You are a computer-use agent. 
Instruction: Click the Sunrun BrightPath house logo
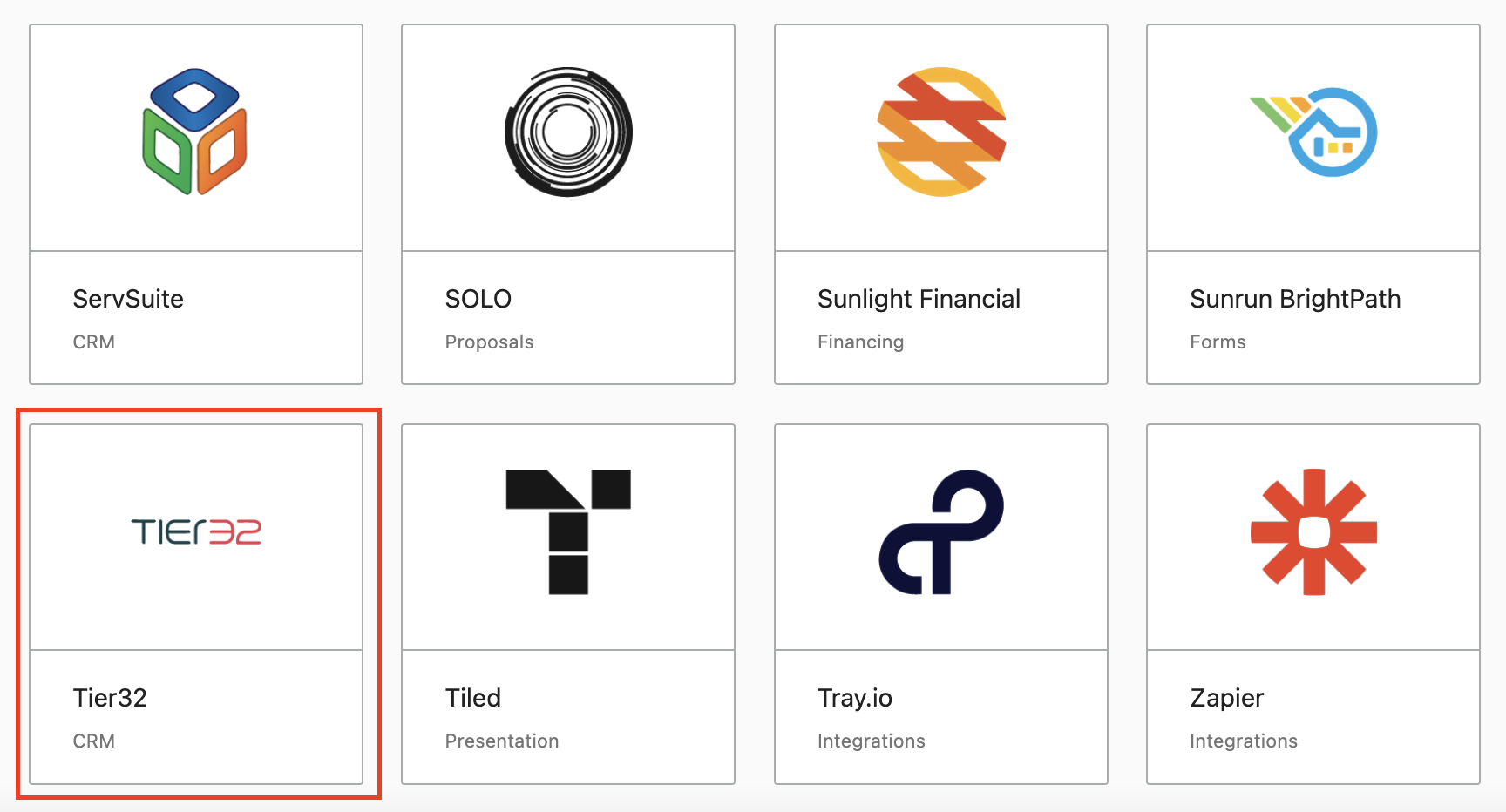coord(1314,132)
